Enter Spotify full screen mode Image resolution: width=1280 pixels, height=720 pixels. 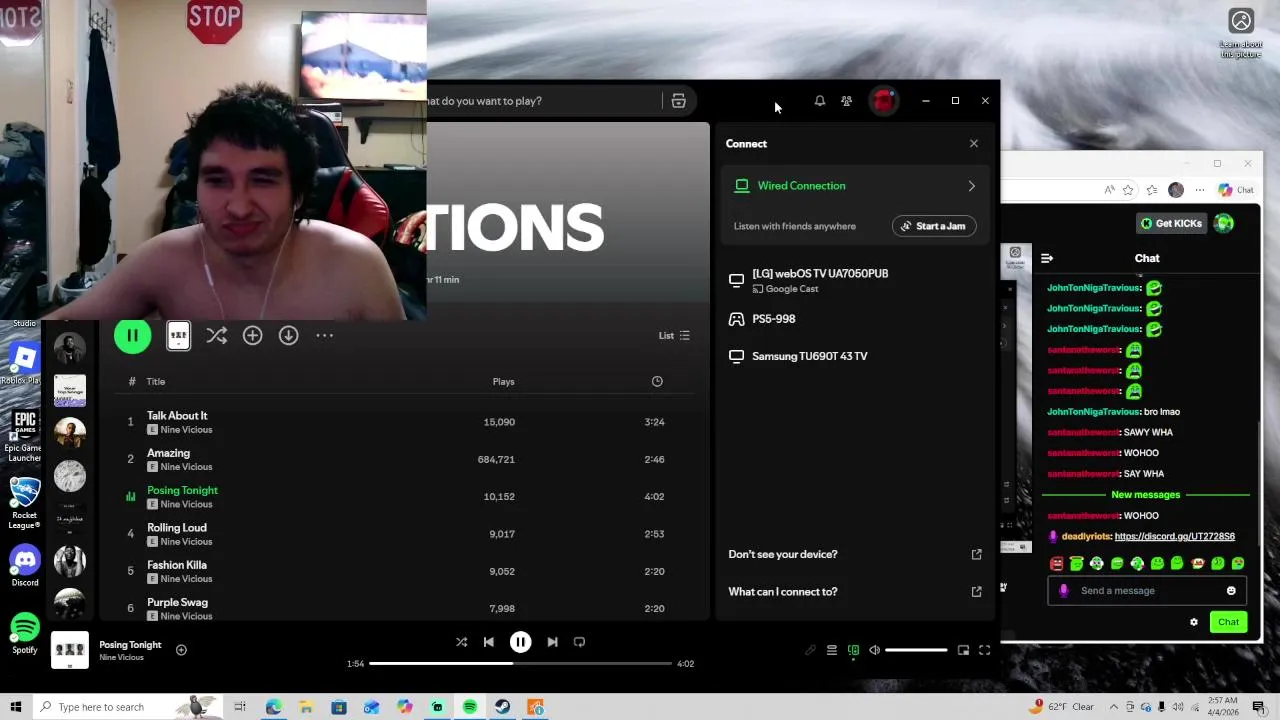coord(985,650)
